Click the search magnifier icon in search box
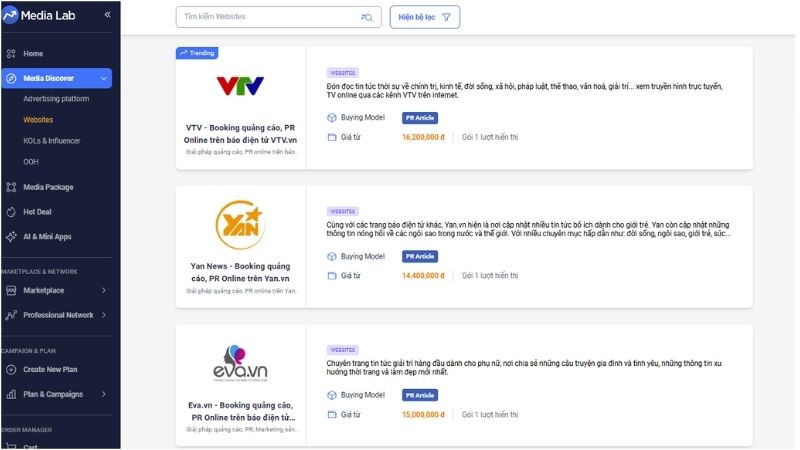 point(367,17)
